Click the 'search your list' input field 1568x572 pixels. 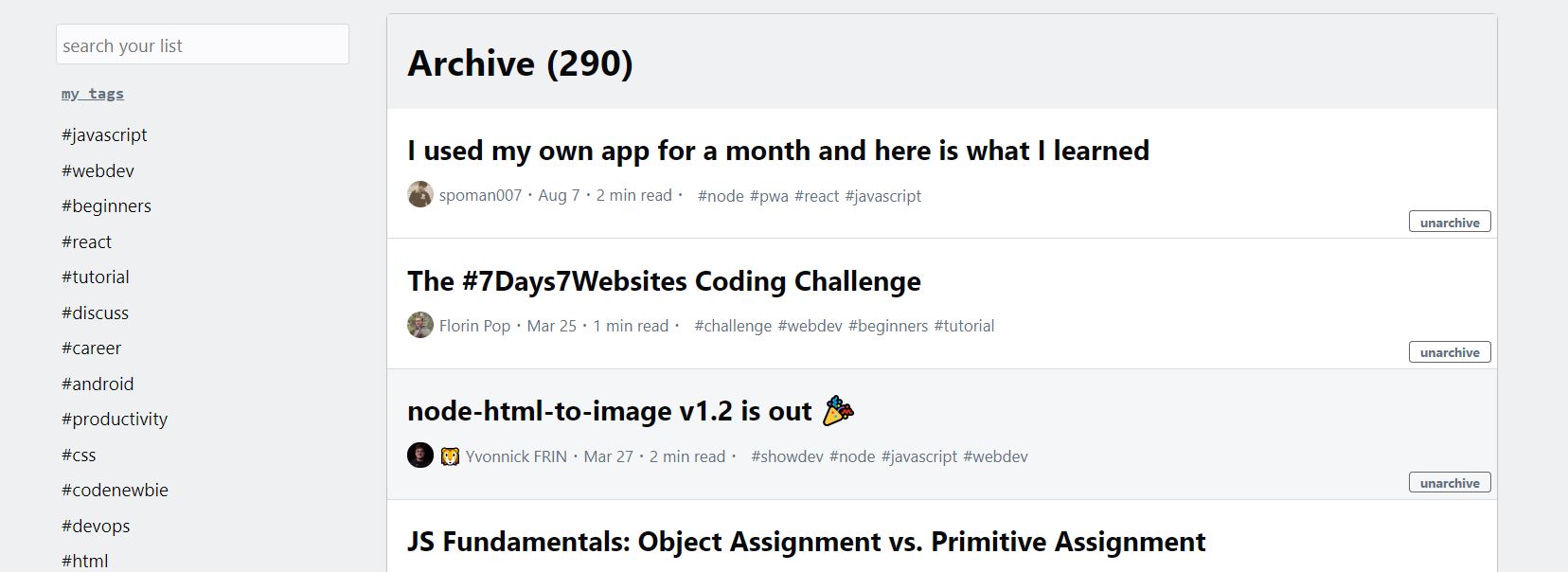[202, 44]
